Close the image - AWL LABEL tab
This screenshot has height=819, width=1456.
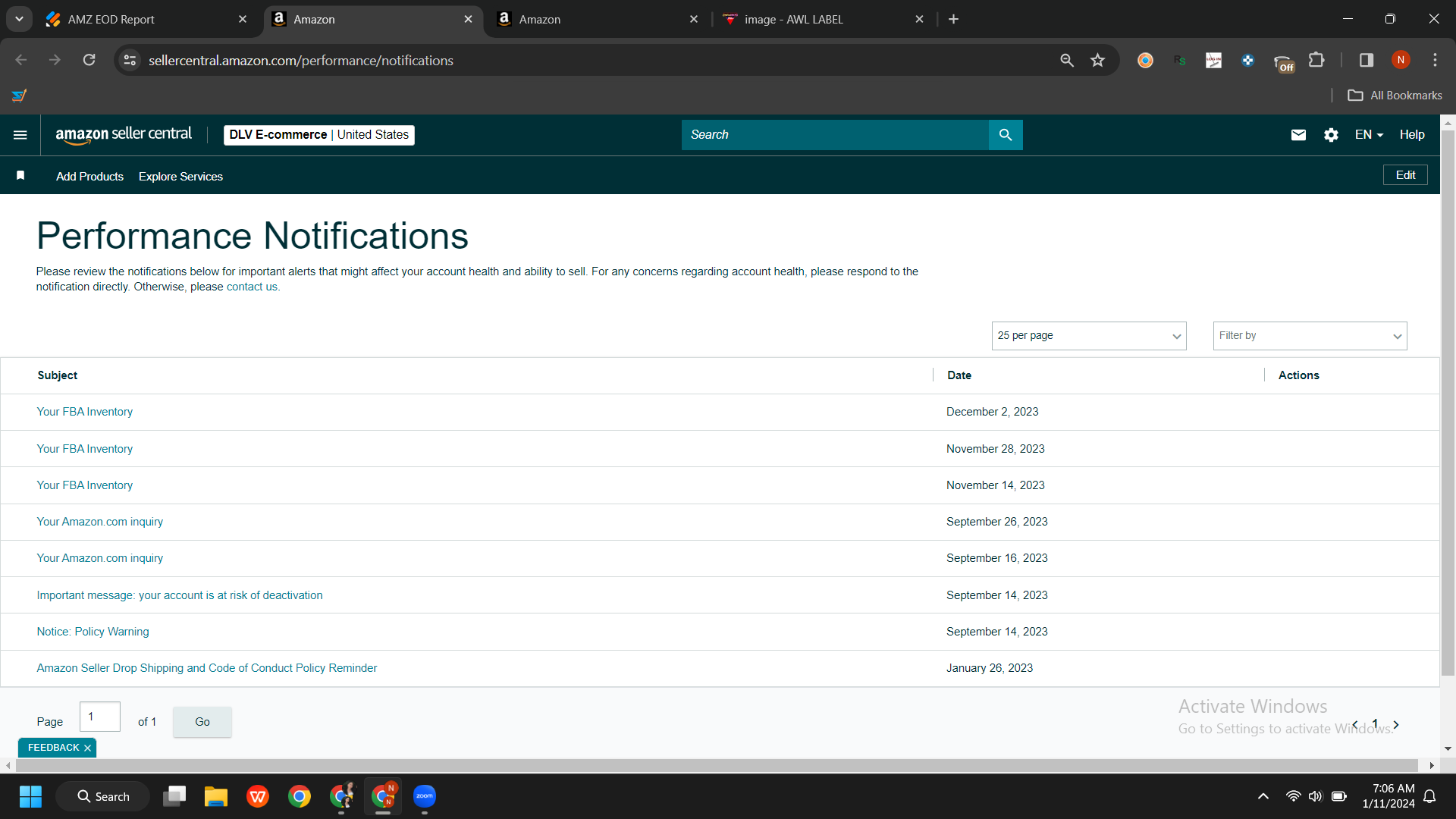(919, 19)
